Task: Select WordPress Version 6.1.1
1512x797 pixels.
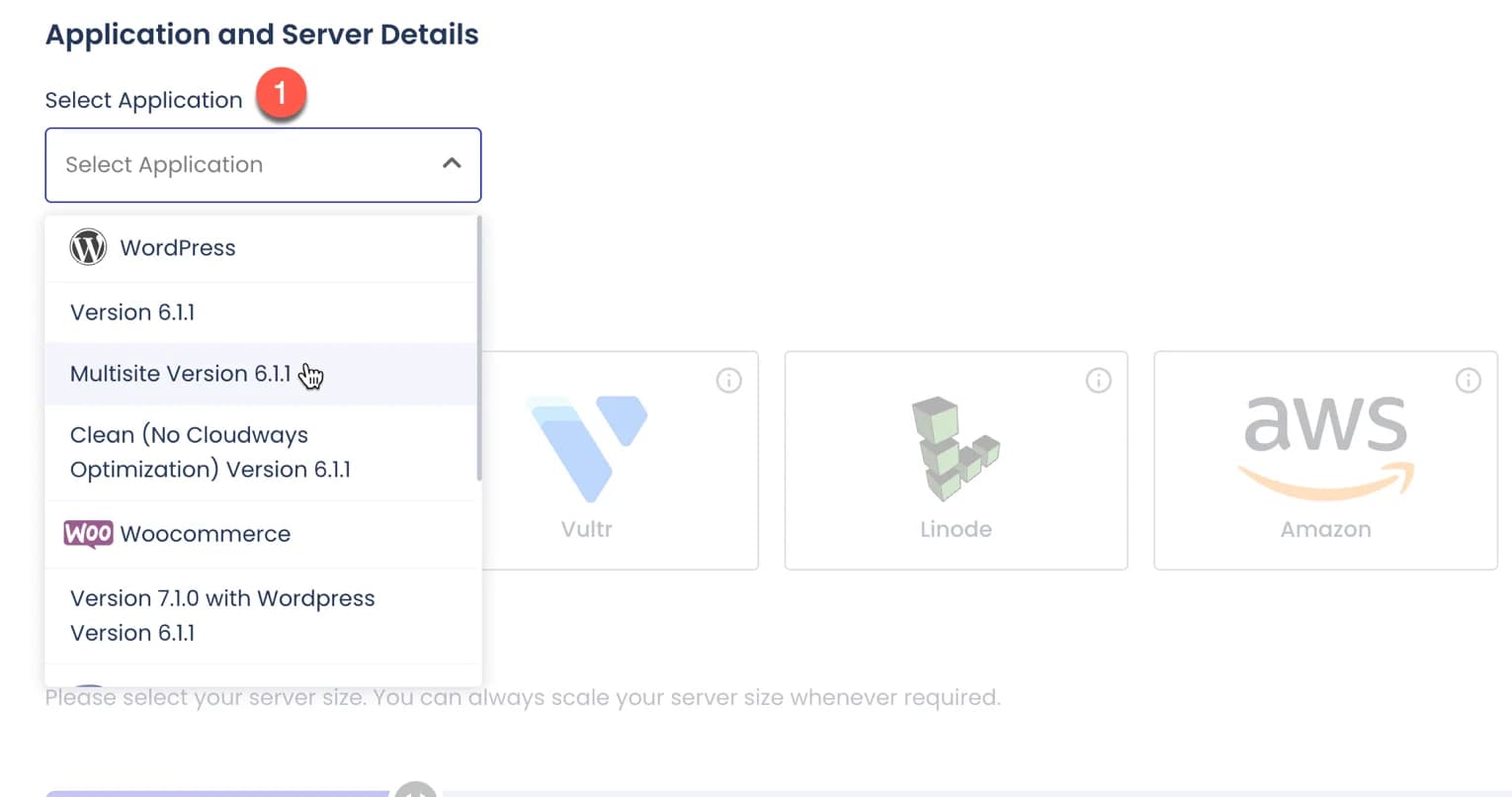Action: pos(132,311)
